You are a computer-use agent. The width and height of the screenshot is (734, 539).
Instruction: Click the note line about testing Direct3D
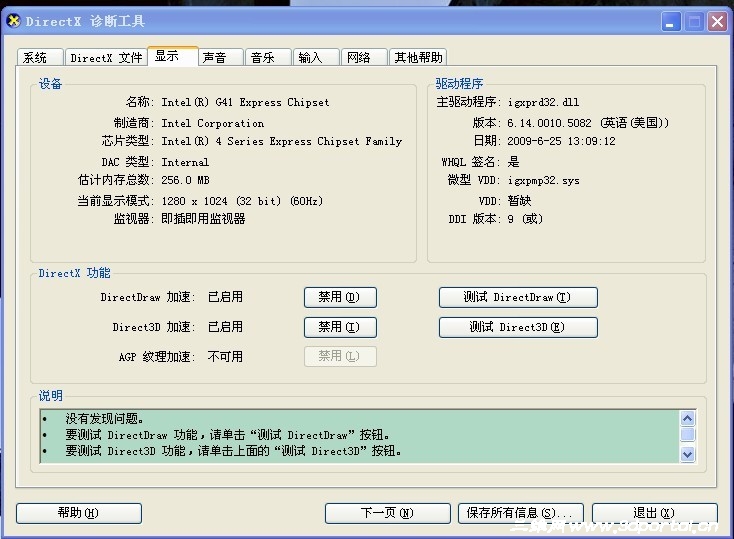point(233,451)
